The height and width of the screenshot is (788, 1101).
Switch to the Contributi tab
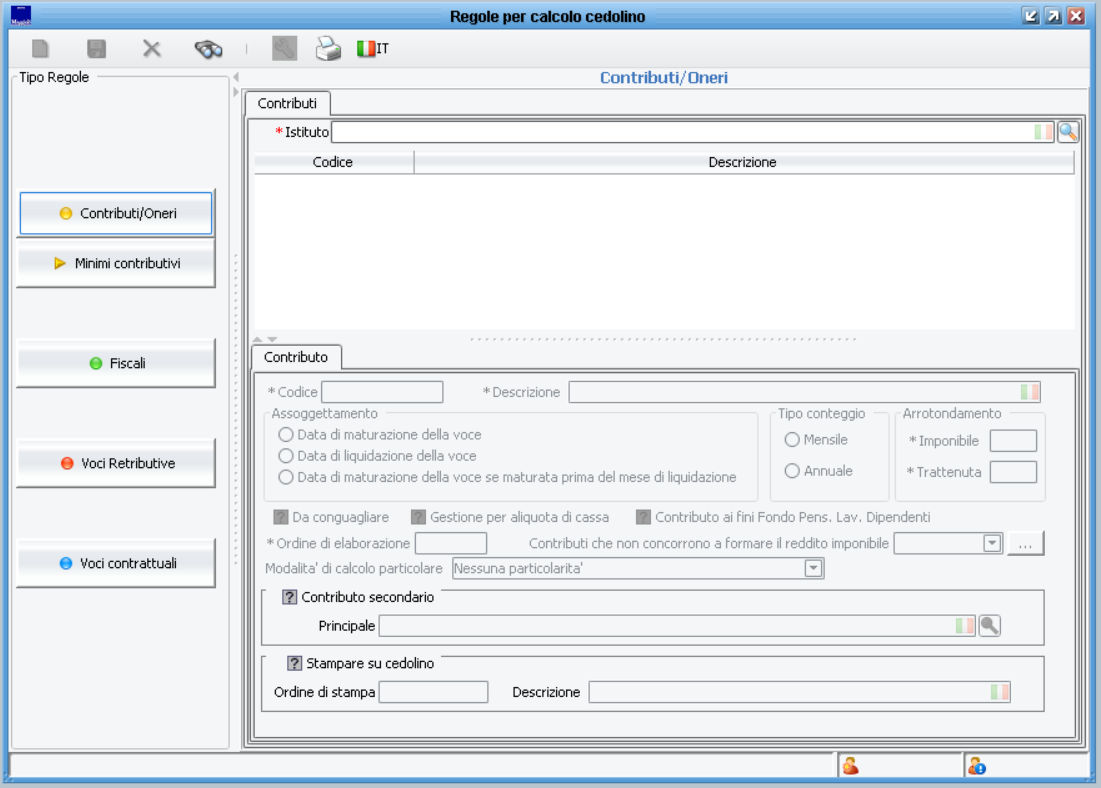(287, 103)
